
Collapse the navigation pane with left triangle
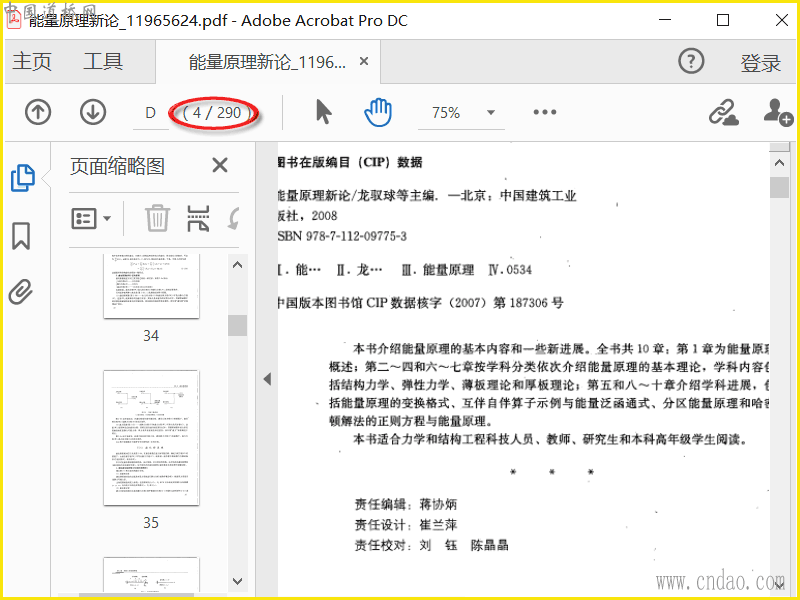click(x=267, y=379)
